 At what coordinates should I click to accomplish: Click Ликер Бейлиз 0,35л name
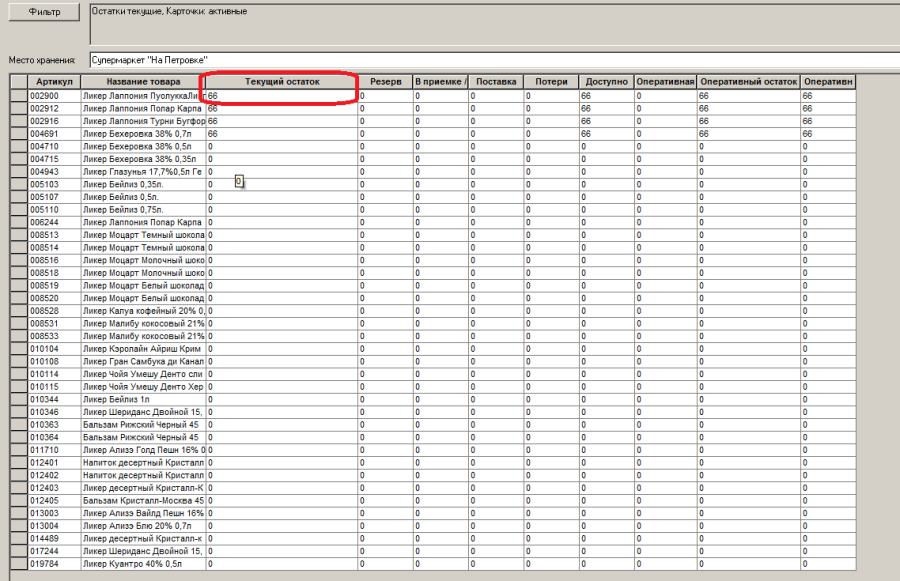[143, 184]
